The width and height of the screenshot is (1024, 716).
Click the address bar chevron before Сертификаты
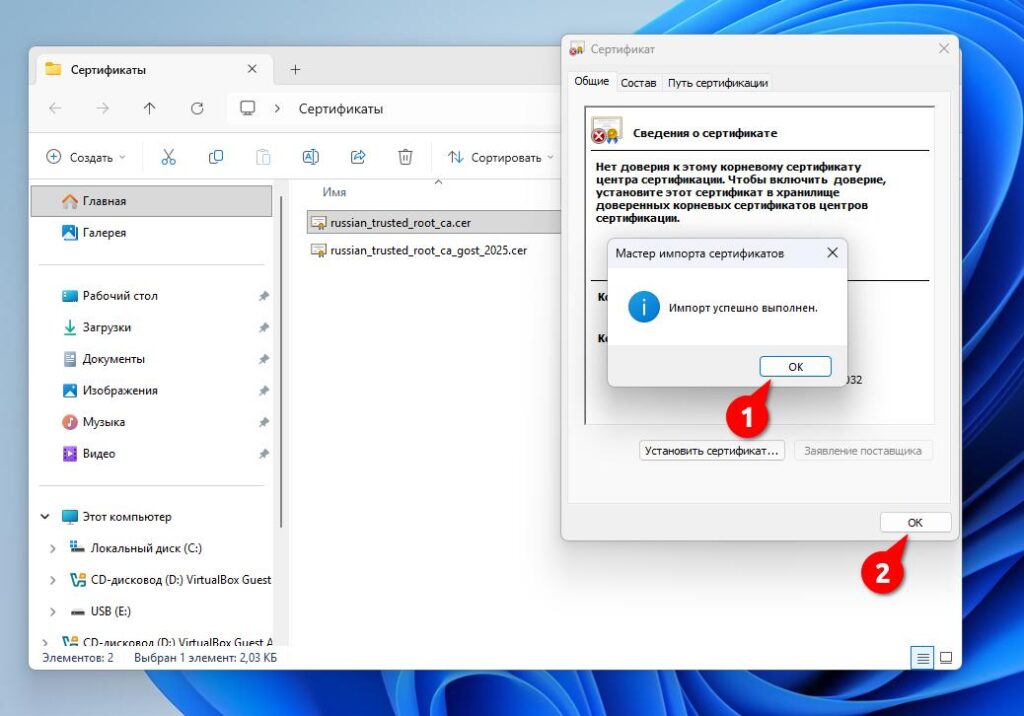tap(277, 108)
